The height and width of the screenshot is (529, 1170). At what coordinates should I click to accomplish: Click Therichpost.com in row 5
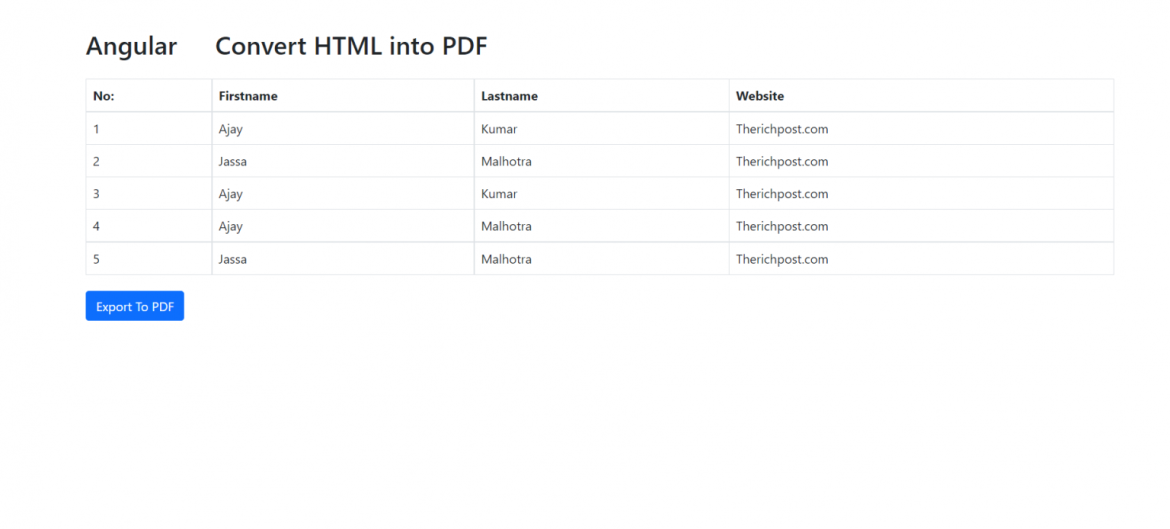pos(782,260)
